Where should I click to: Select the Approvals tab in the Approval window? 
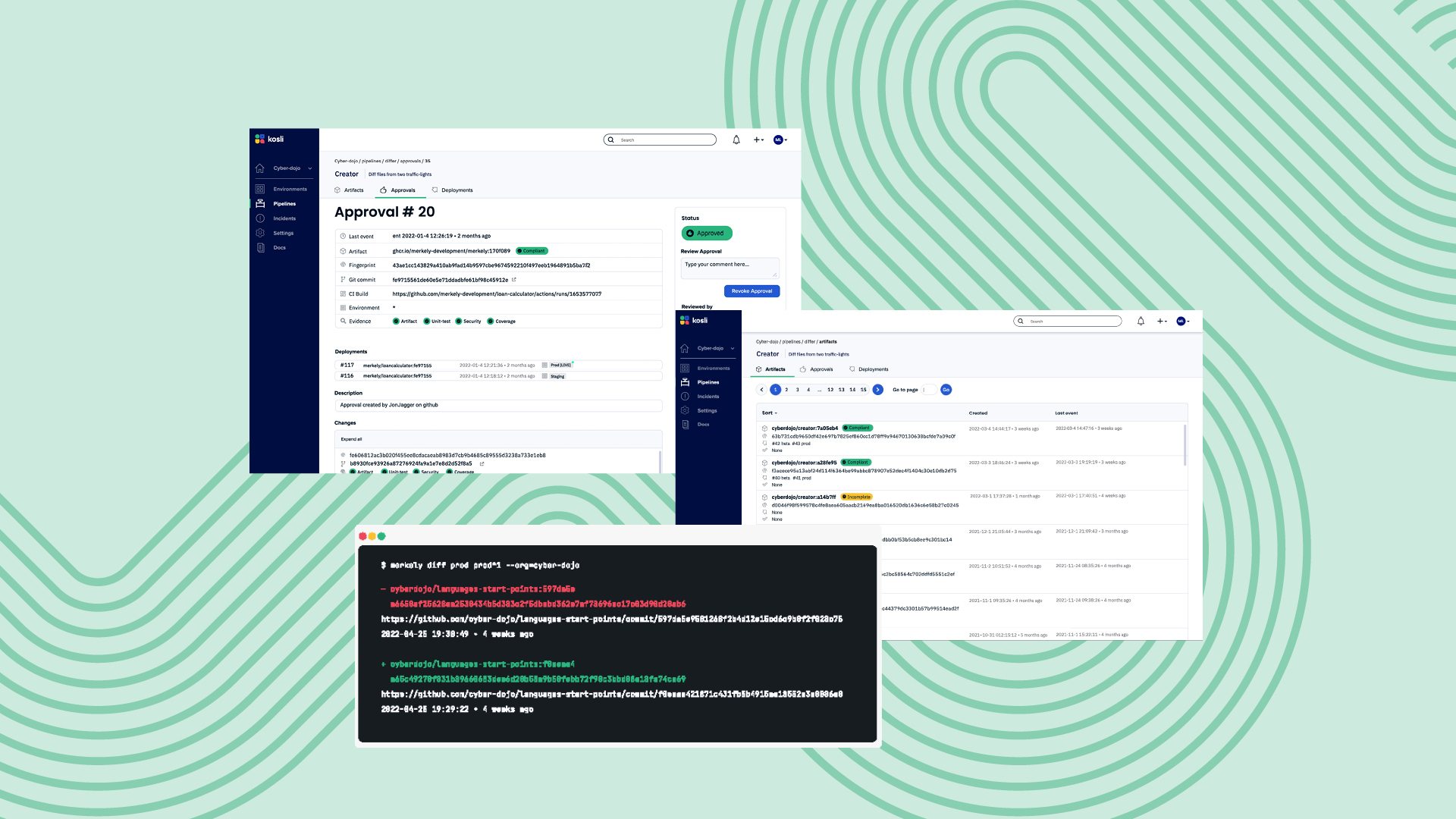tap(399, 190)
